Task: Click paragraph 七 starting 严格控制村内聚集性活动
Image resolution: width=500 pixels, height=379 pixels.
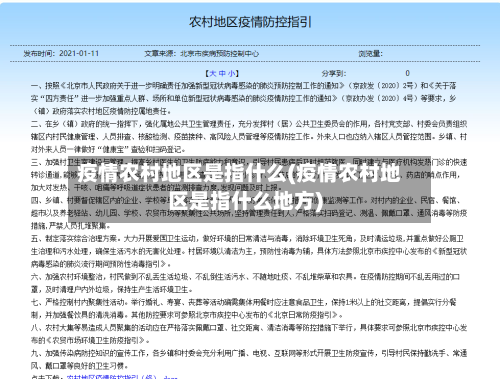Action: [244, 308]
